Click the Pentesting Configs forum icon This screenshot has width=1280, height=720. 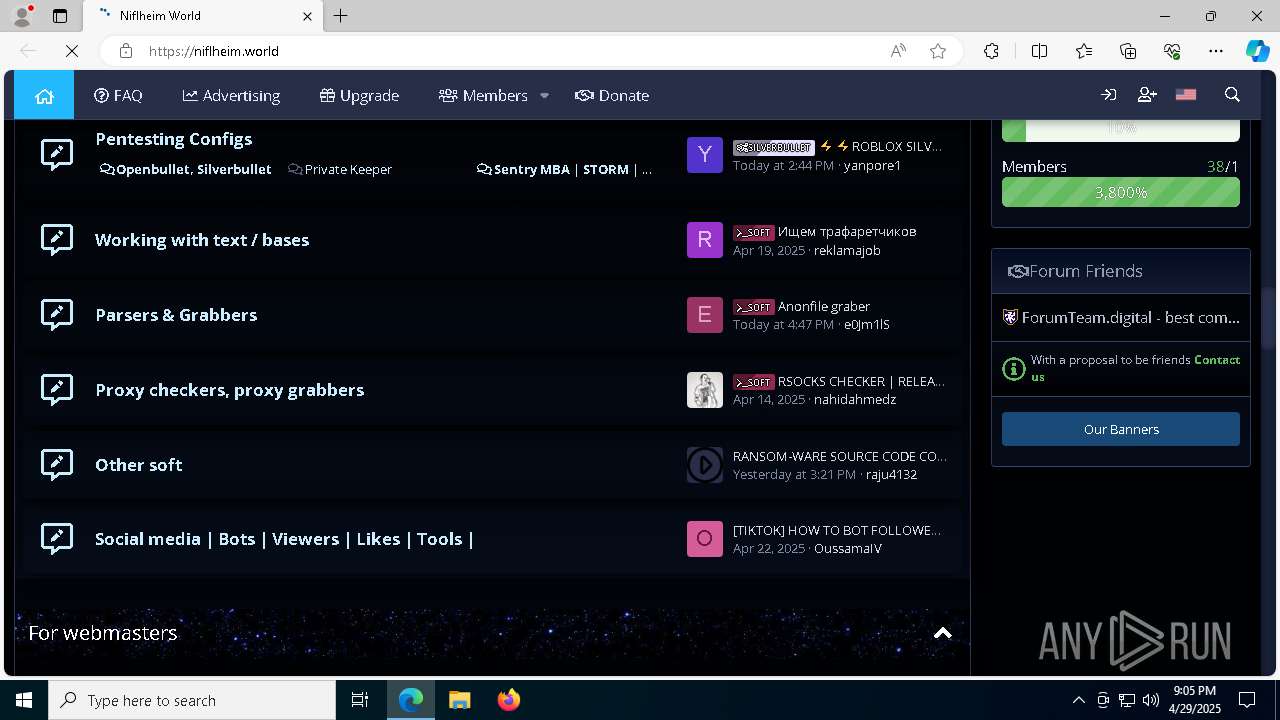click(x=56, y=153)
